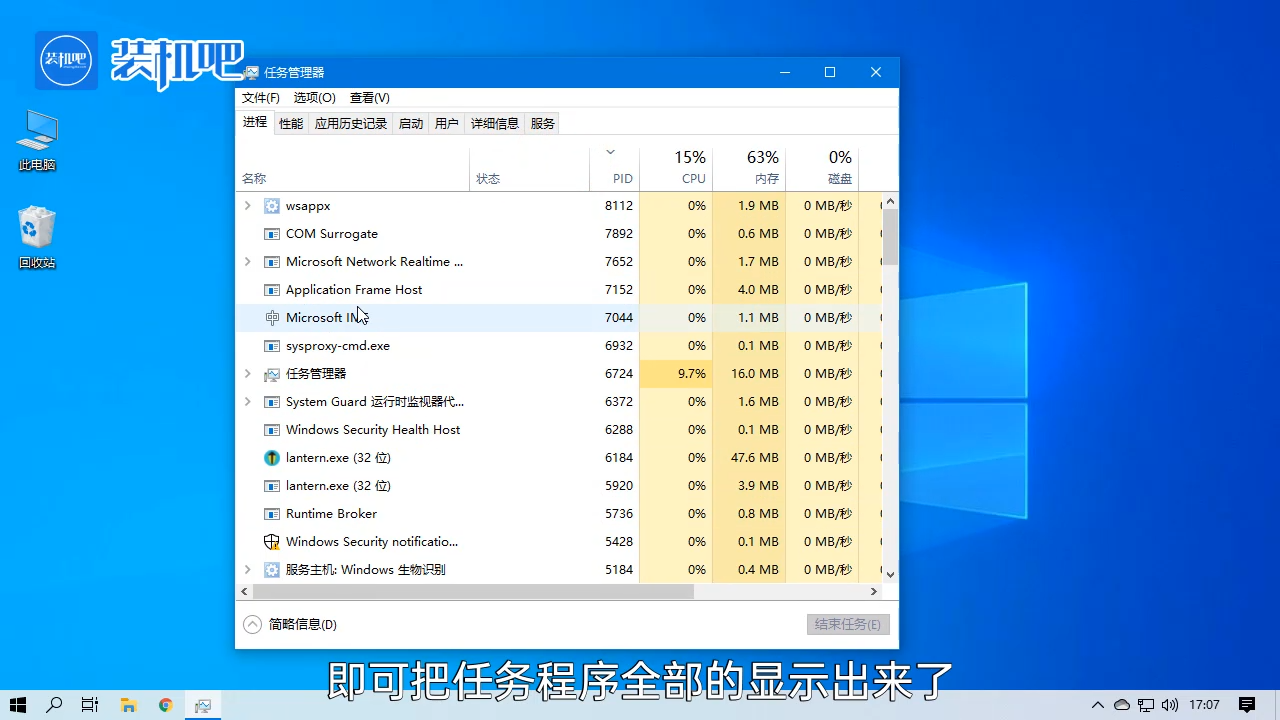Expand the System Guard process entry
The image size is (1280, 720).
248,402
